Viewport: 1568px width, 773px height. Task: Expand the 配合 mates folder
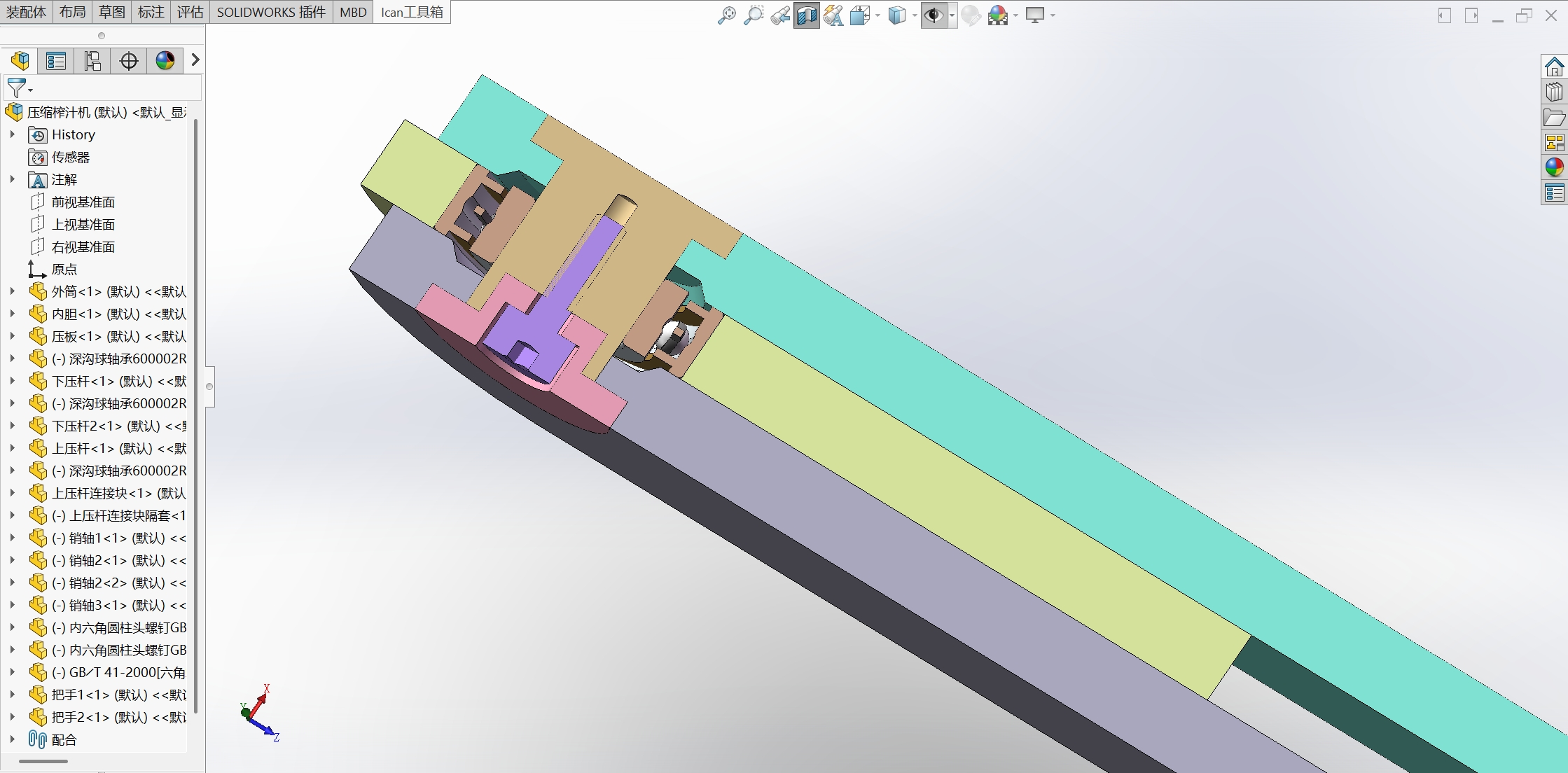(x=12, y=739)
